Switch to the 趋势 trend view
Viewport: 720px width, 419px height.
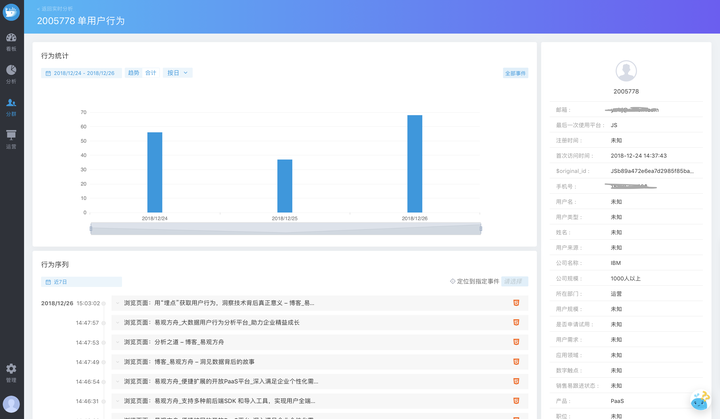133,73
